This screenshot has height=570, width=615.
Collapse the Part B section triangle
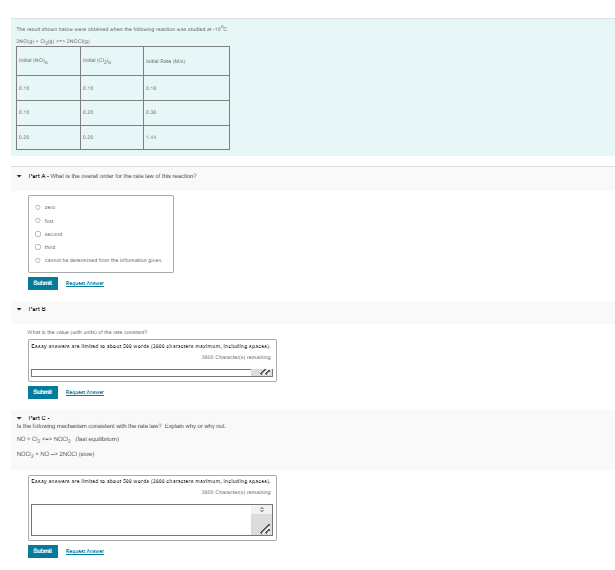coord(19,309)
